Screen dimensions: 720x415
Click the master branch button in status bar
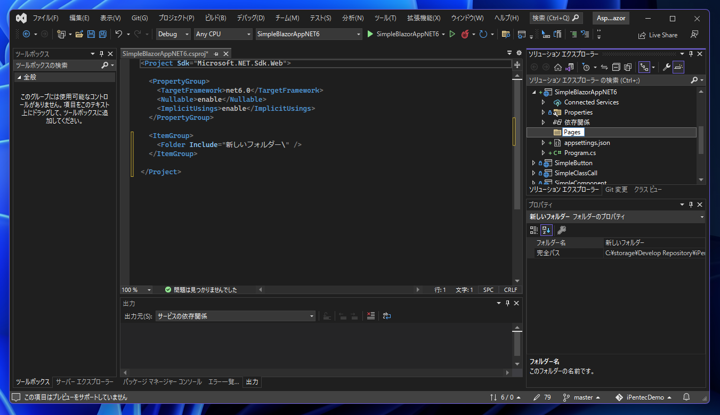tap(581, 398)
